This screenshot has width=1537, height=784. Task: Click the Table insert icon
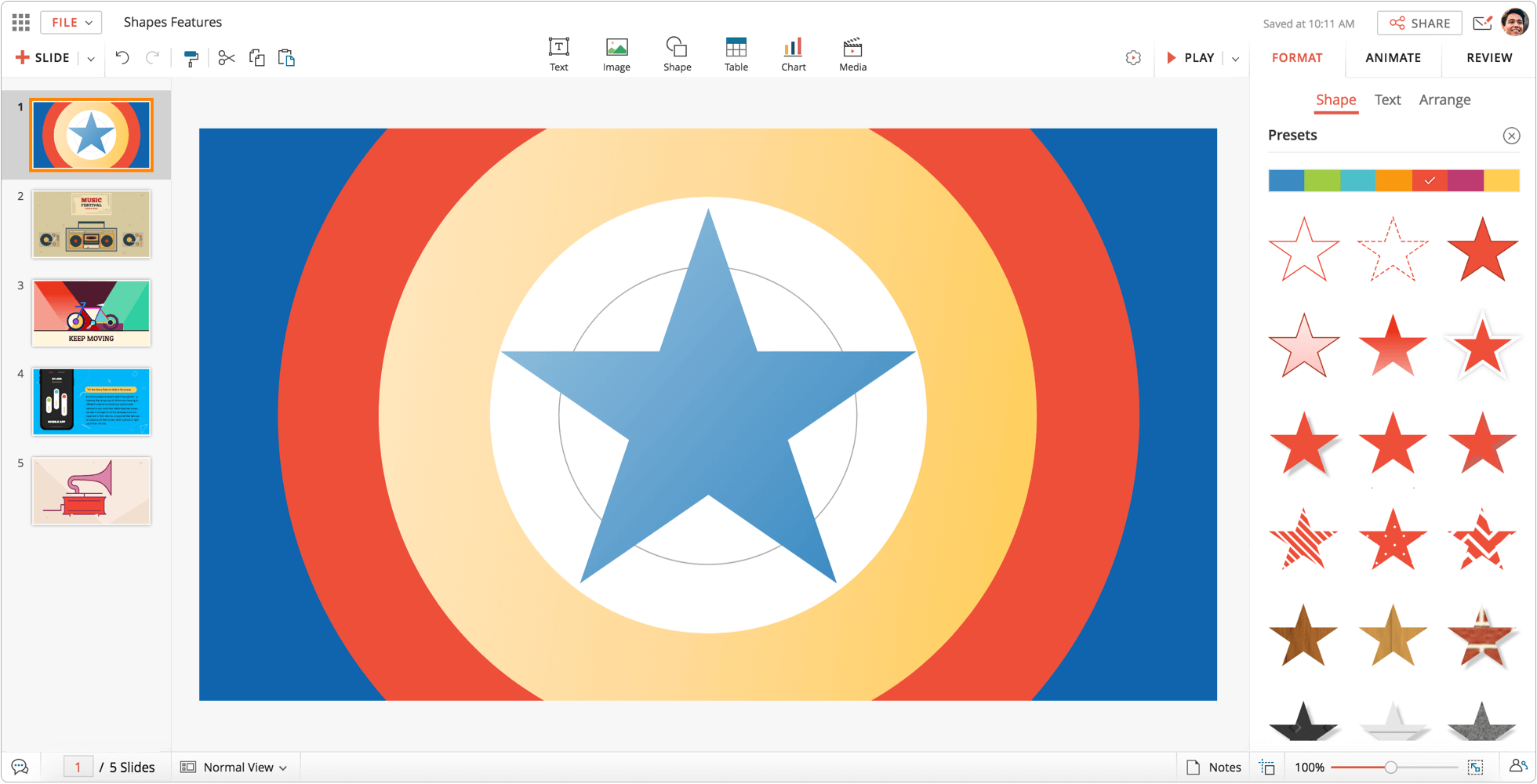pos(736,54)
